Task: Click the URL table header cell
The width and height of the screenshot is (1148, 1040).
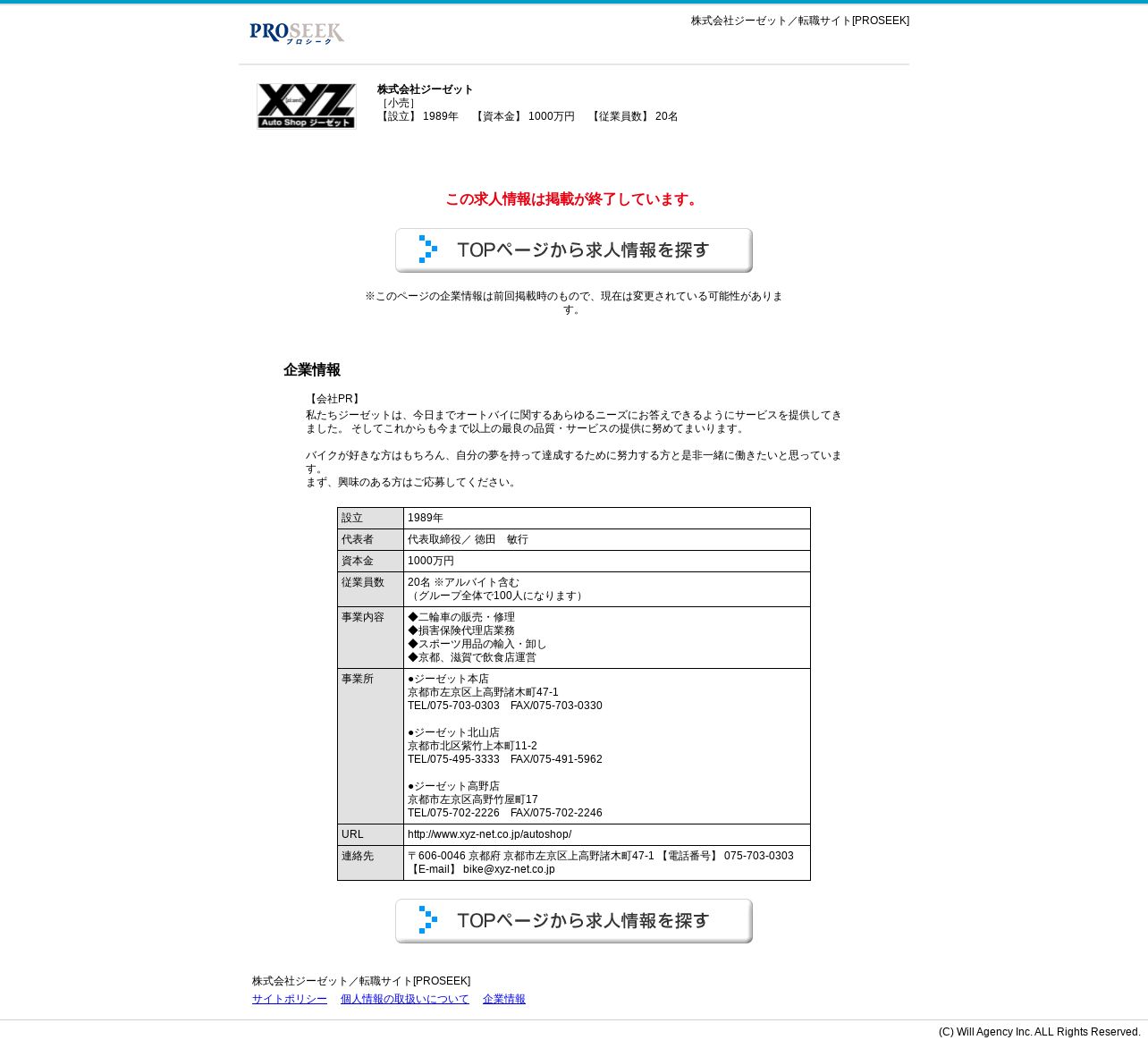Action: click(x=370, y=835)
